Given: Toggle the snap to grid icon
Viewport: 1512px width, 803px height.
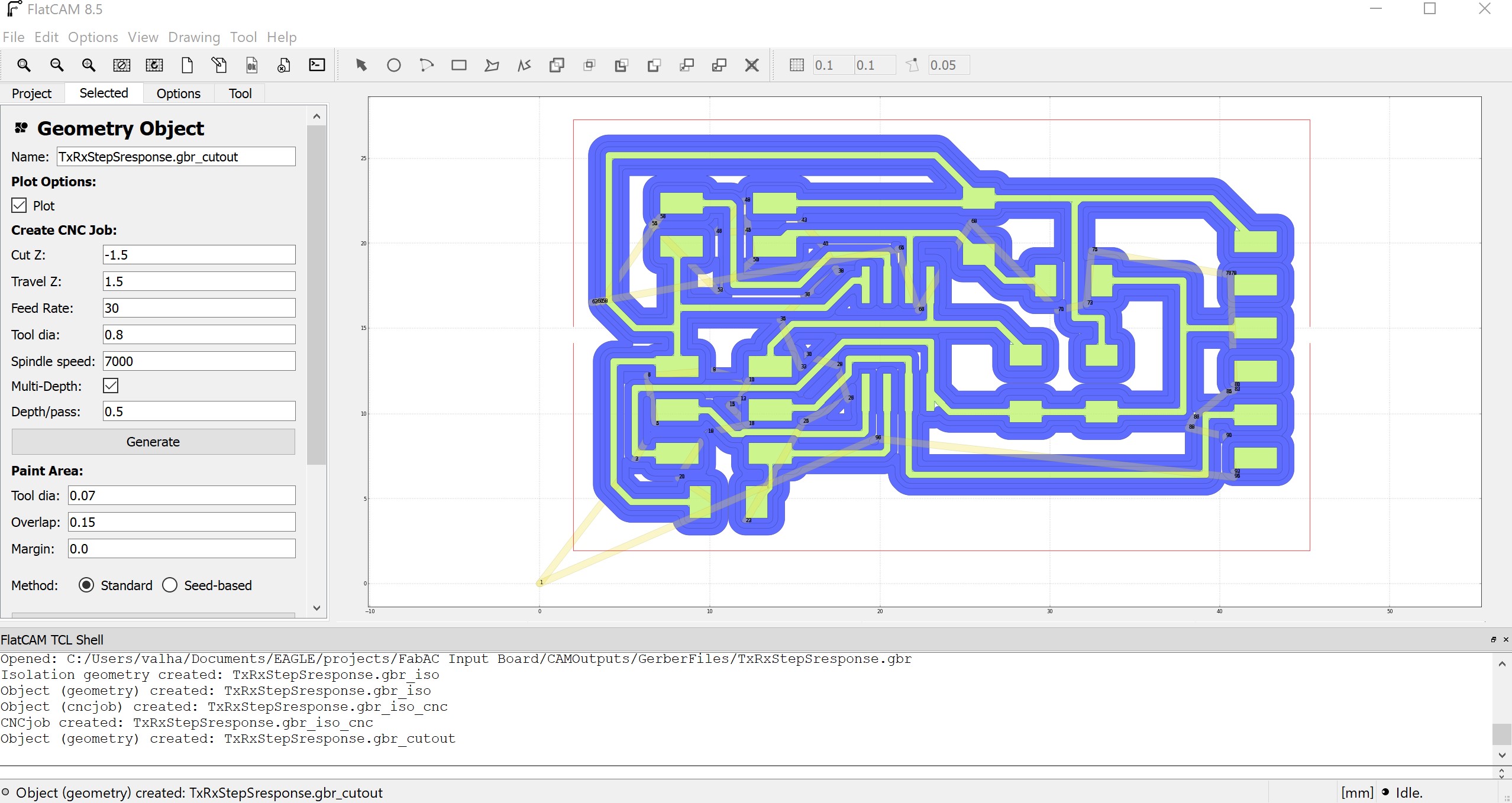Looking at the screenshot, I should [x=796, y=65].
